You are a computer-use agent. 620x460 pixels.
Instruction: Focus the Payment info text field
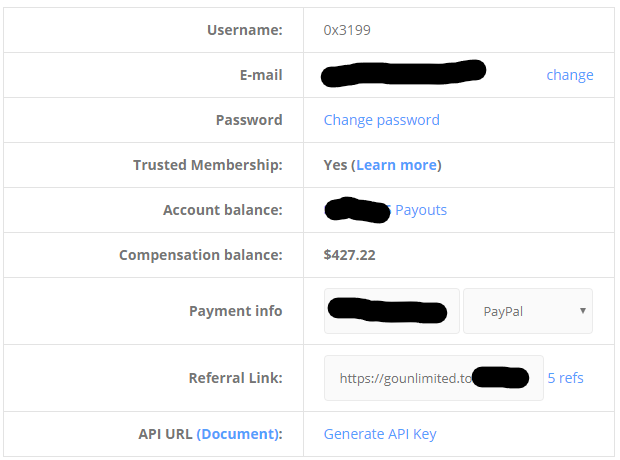click(391, 311)
